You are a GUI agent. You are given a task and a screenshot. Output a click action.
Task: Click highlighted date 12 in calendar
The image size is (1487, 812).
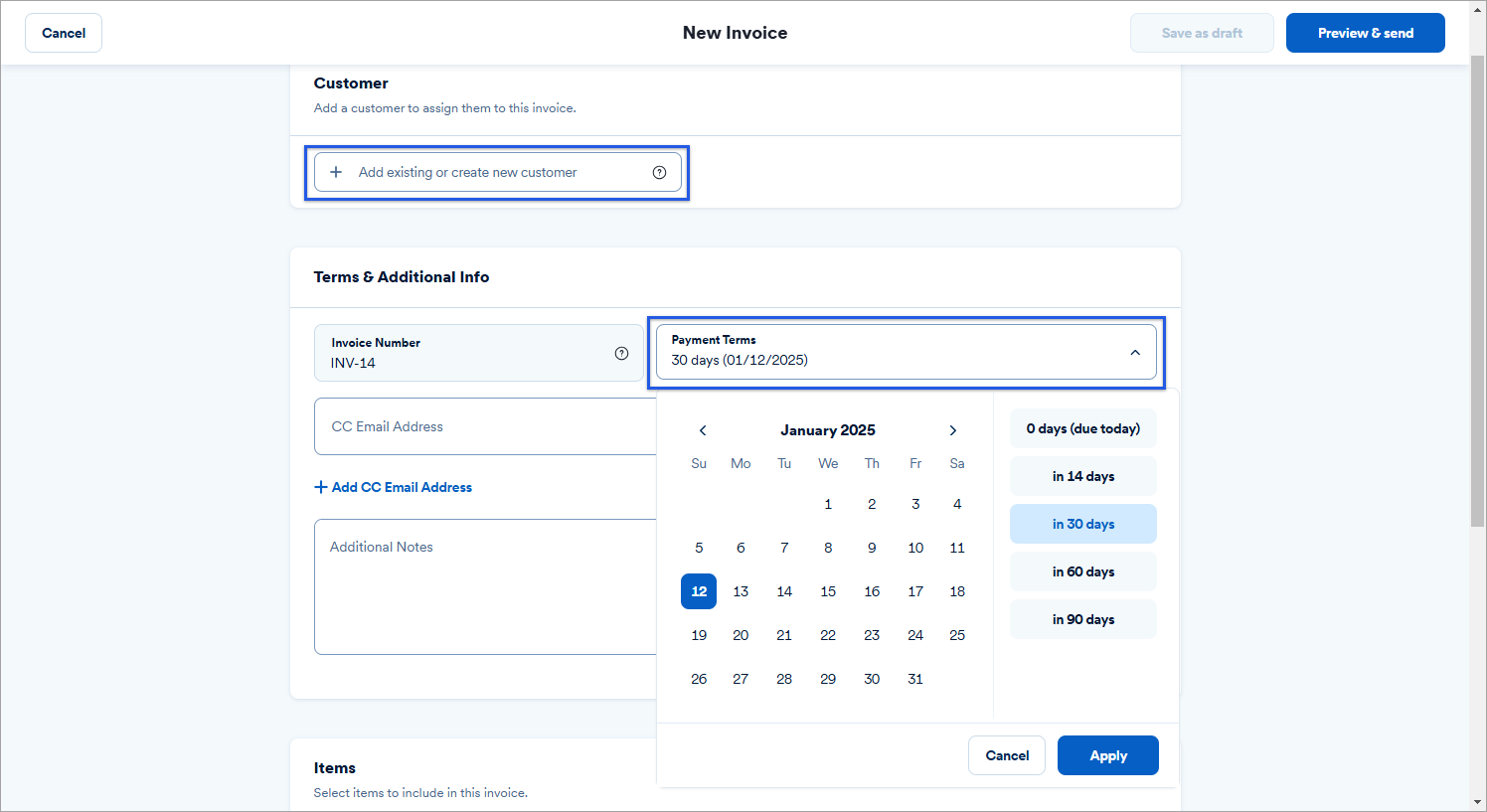click(699, 591)
